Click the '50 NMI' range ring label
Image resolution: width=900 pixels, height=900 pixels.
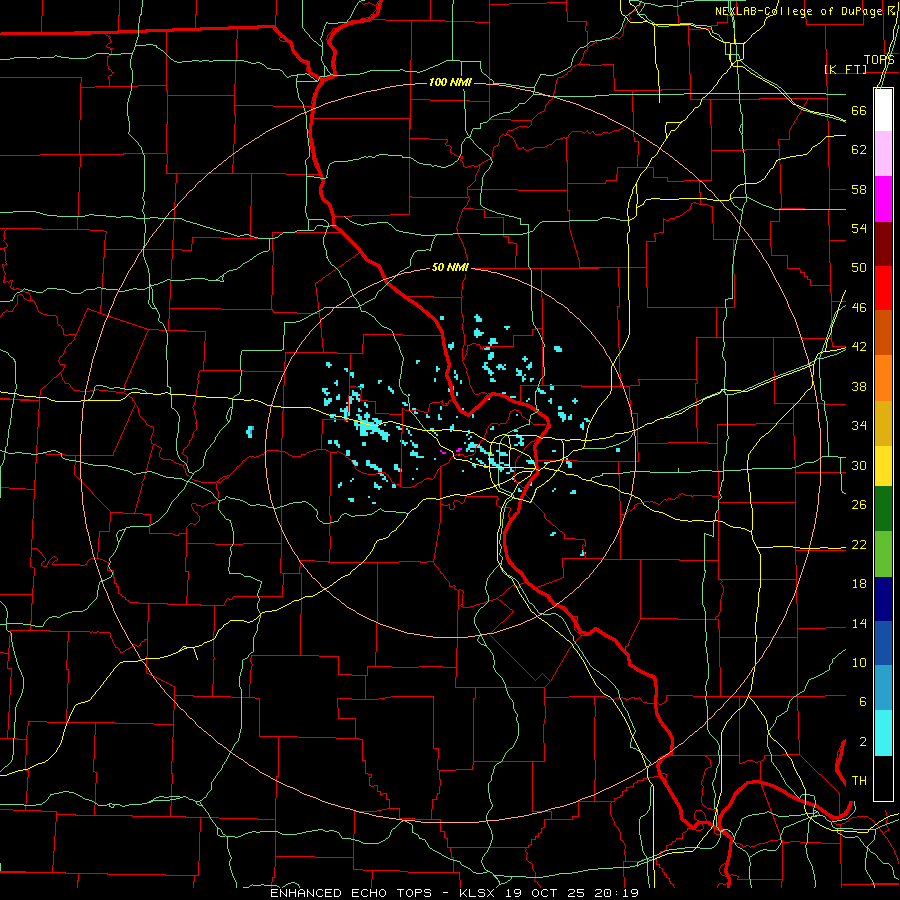[x=450, y=267]
